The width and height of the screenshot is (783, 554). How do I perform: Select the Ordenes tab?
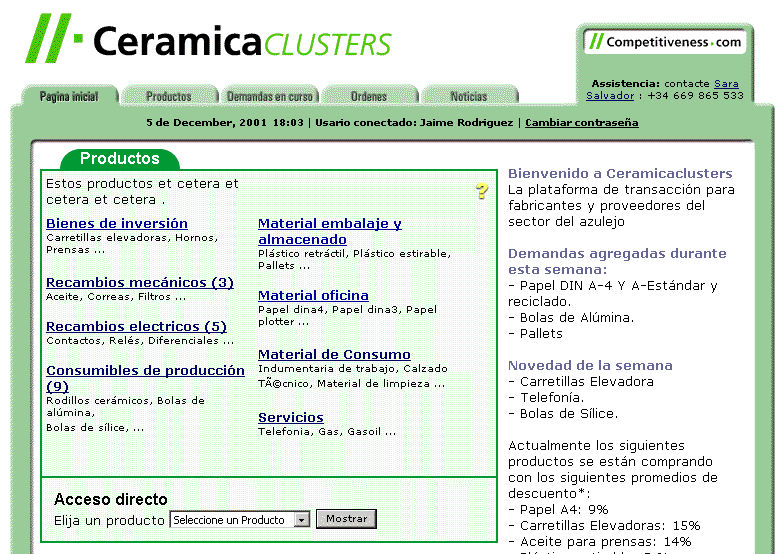[x=368, y=96]
